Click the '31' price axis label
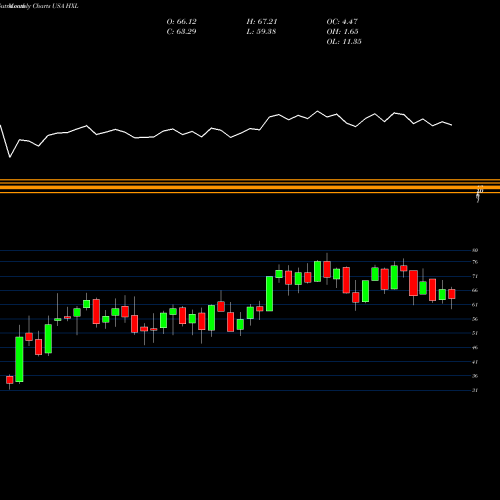Viewport: 500px width, 500px height. [475, 390]
